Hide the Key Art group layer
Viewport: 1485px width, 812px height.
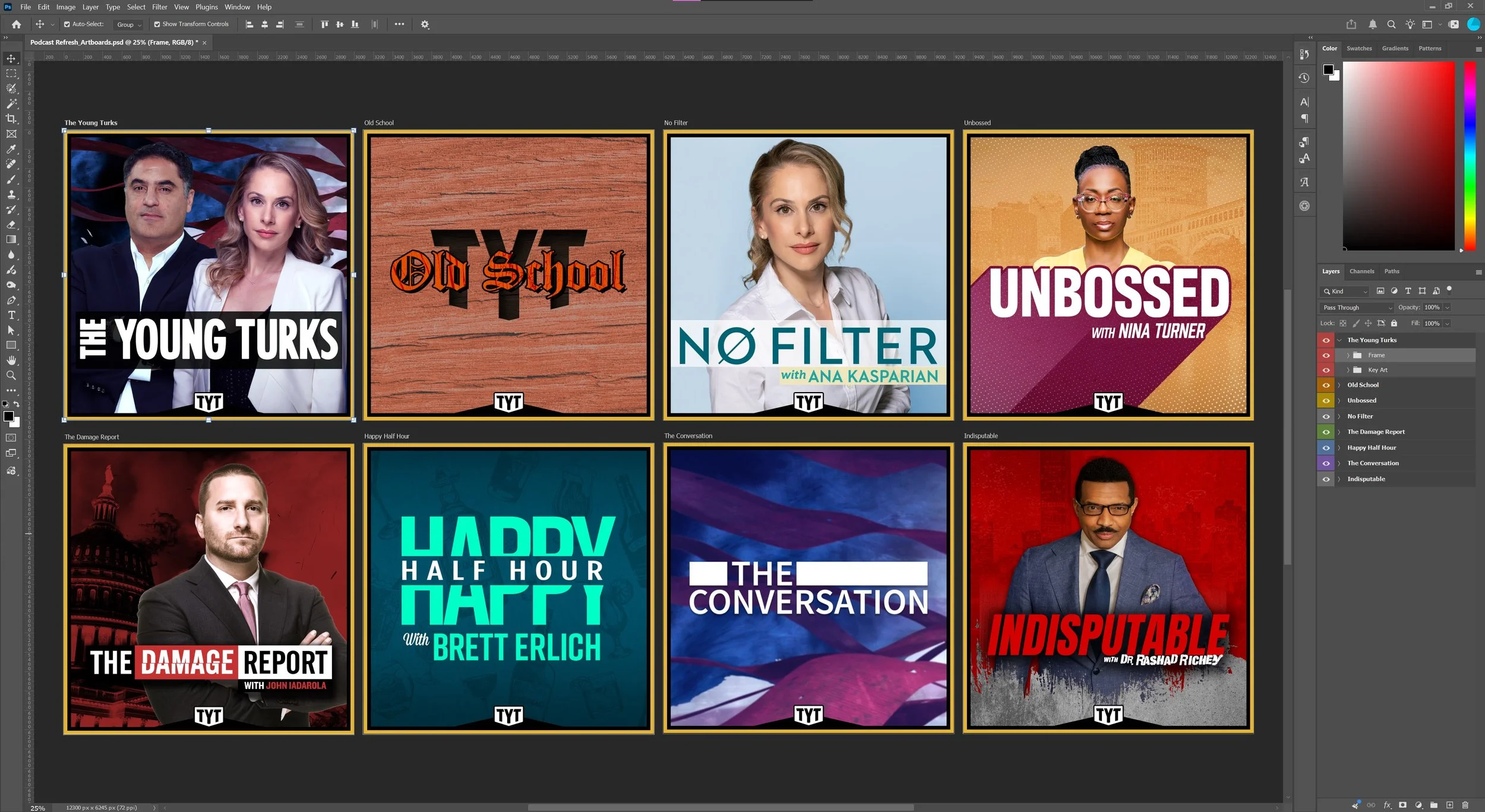point(1326,370)
